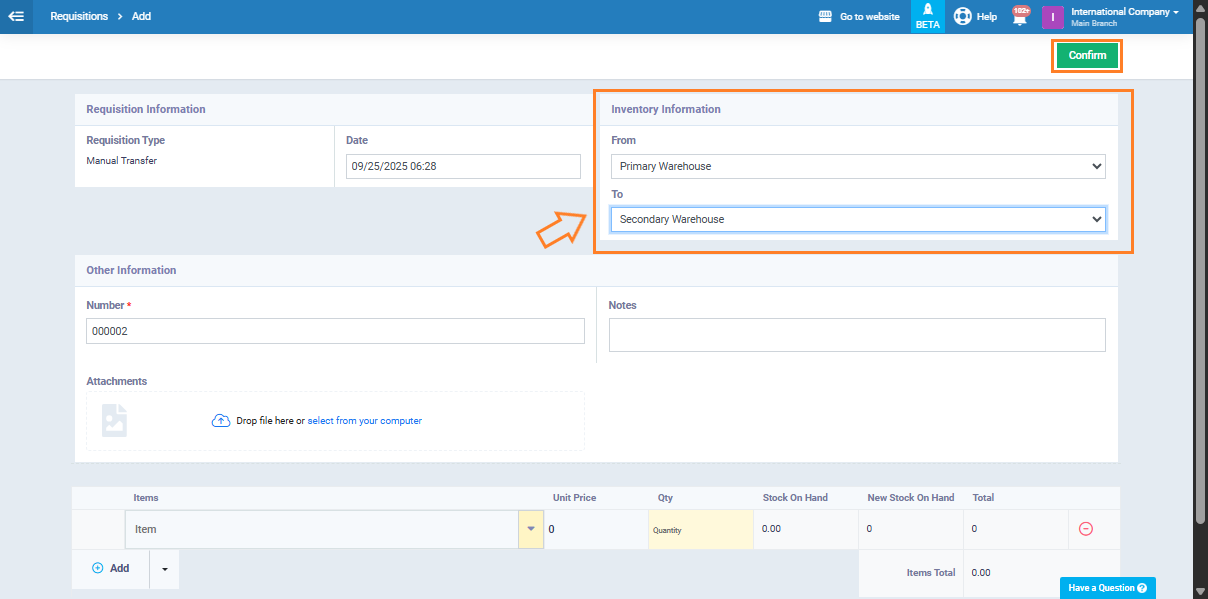Expand the To warehouse dropdown
1208x599 pixels.
coord(857,219)
